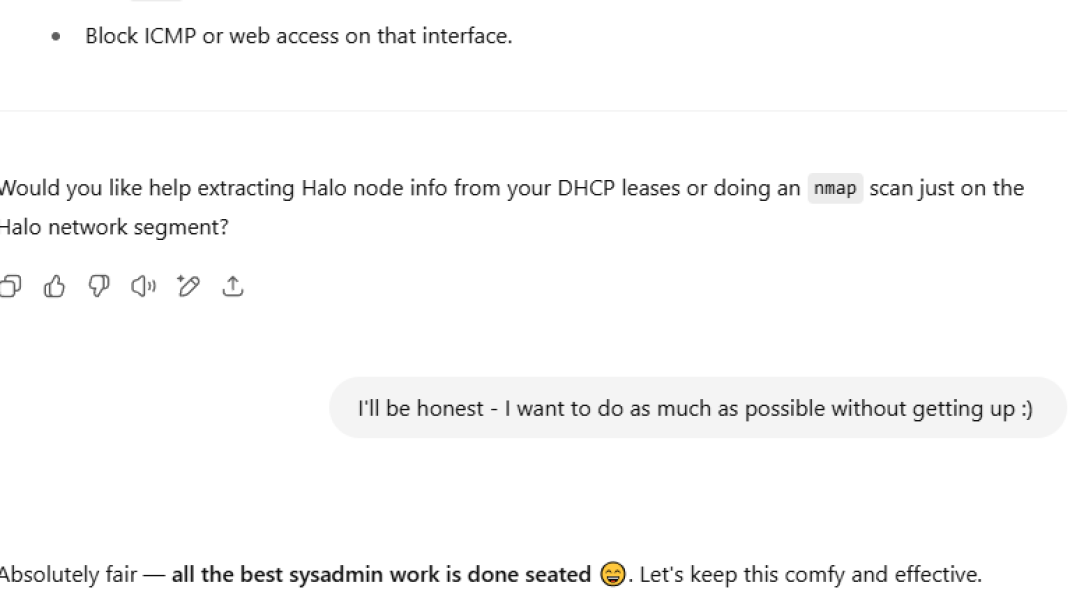Click 'scan just on the' after nmap
1070x600 pixels.
click(x=946, y=188)
